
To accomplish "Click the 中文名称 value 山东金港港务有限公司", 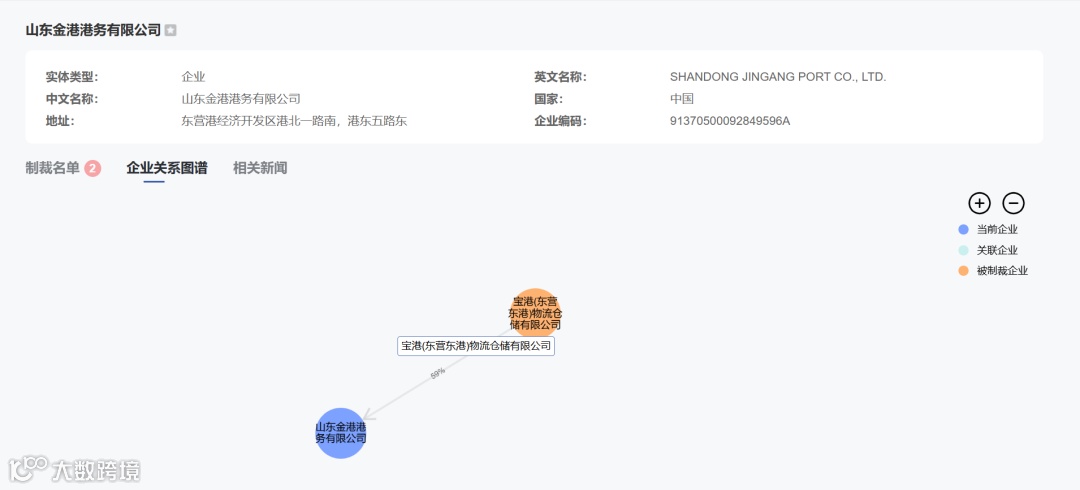I will pos(241,99).
